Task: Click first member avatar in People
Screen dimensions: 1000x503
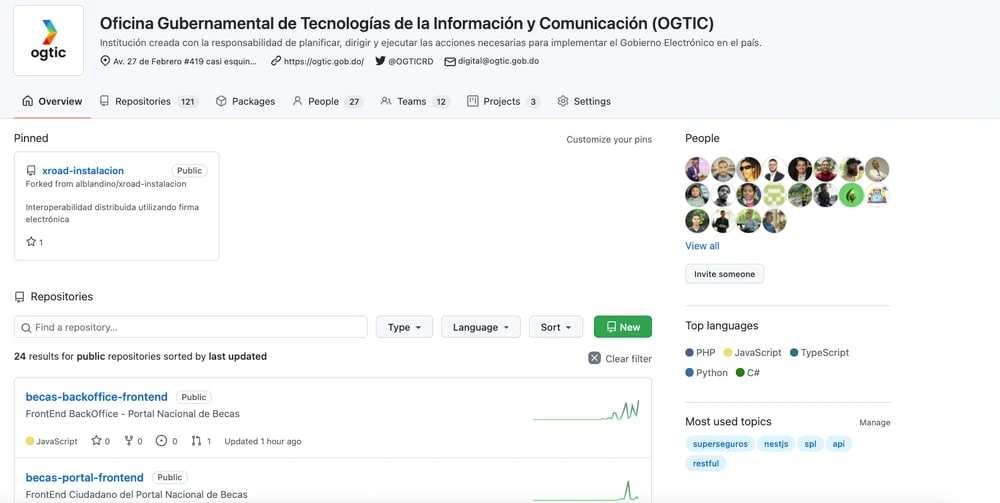Action: click(x=698, y=170)
